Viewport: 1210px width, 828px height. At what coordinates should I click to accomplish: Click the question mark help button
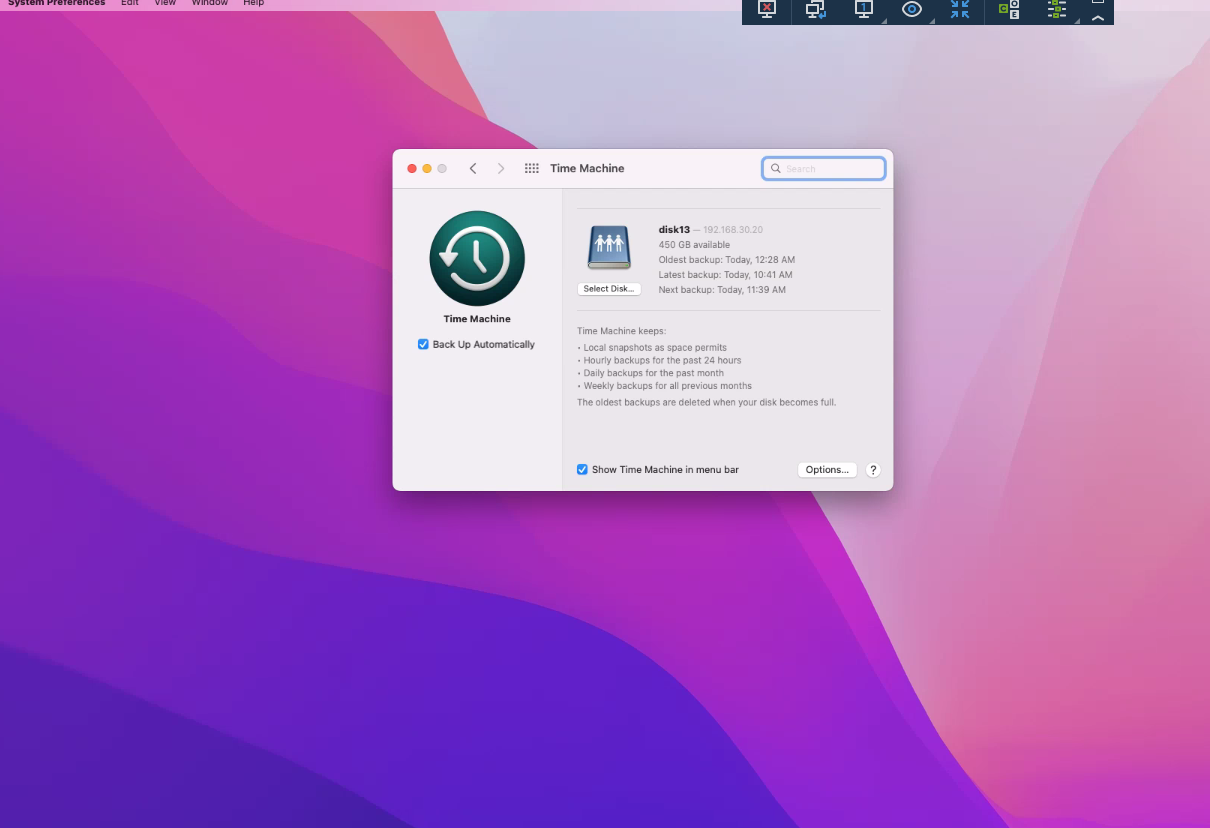click(x=873, y=470)
